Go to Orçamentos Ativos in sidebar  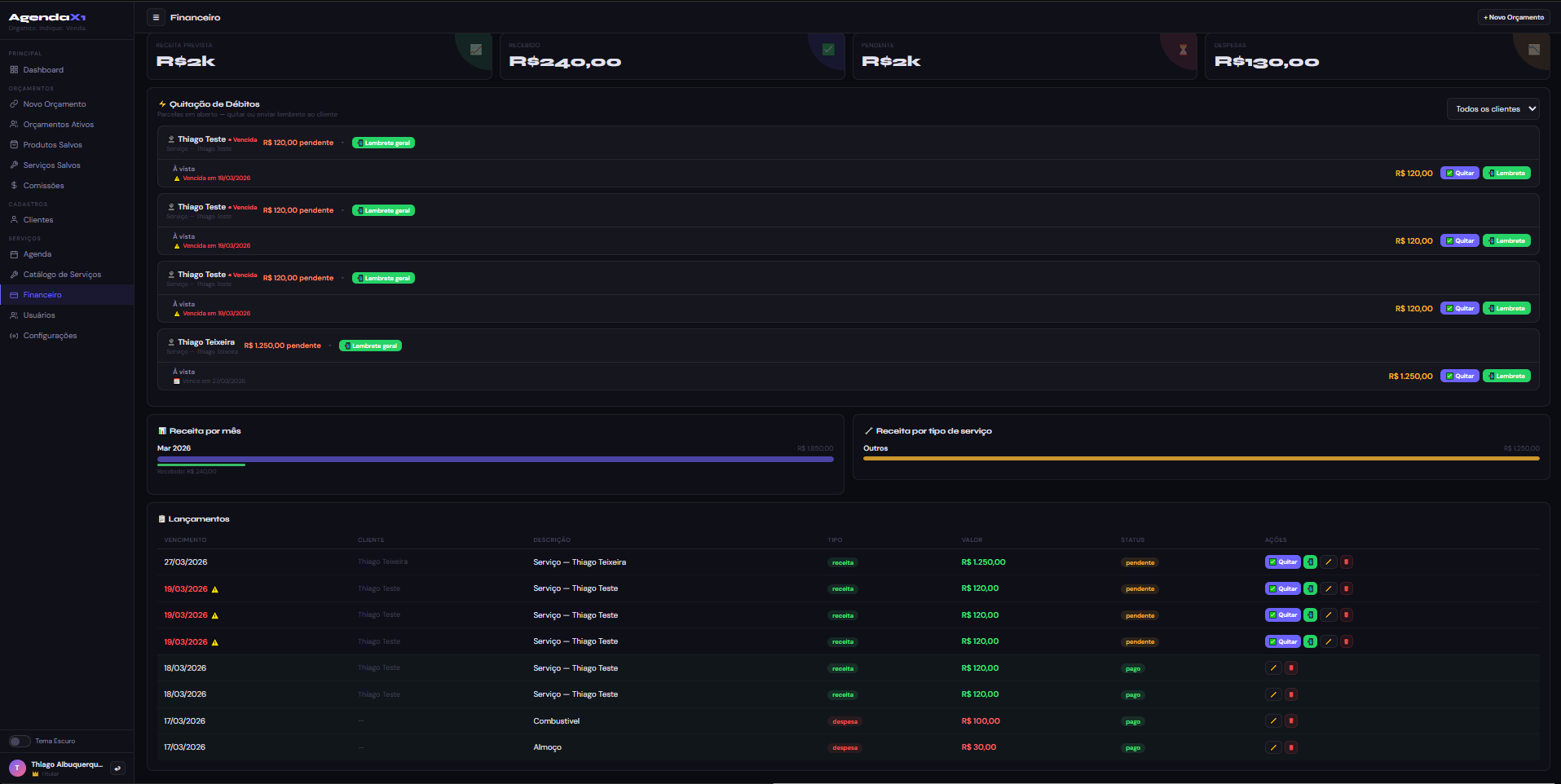[x=58, y=125]
